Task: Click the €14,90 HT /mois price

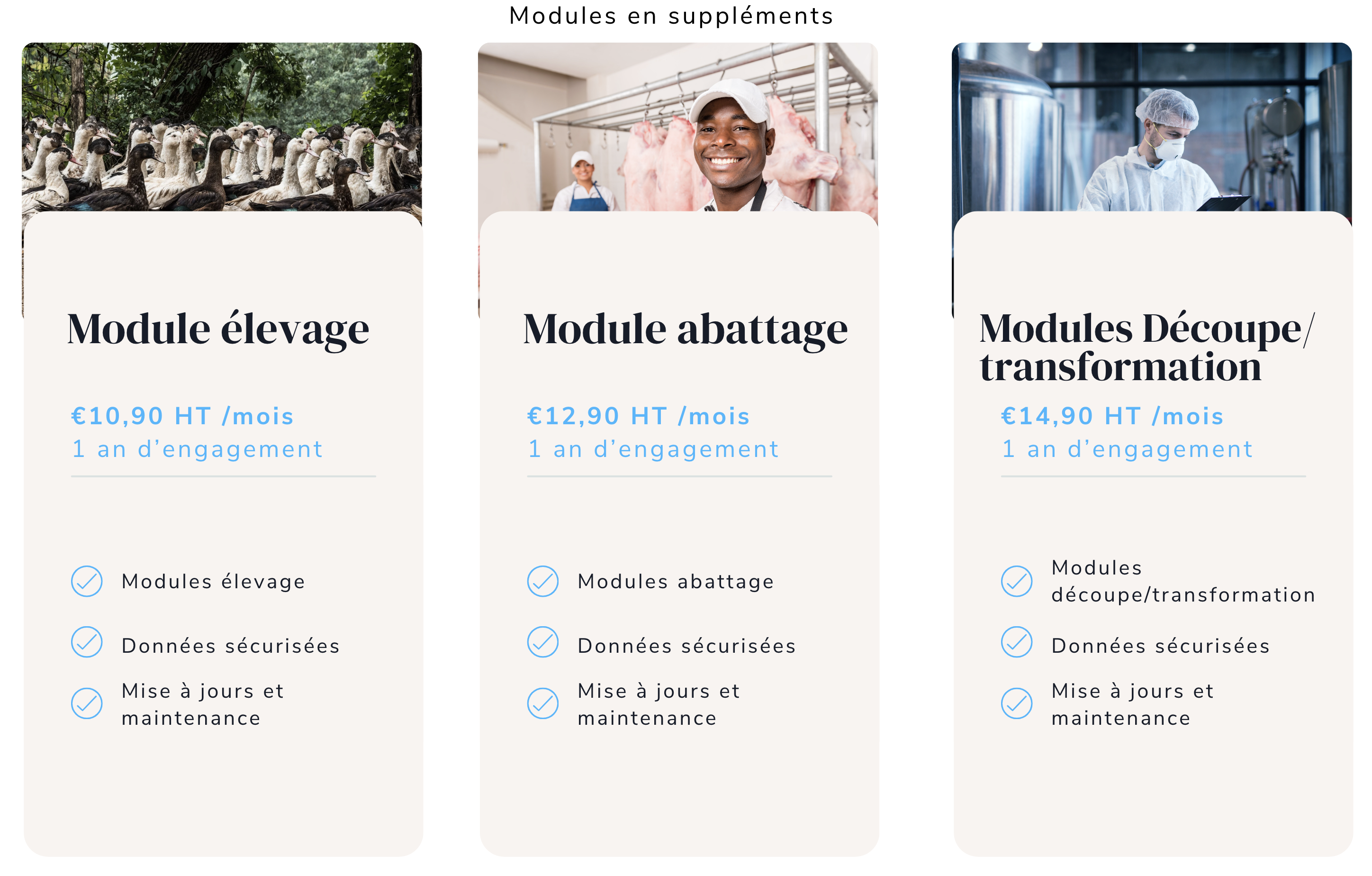Action: (1112, 416)
